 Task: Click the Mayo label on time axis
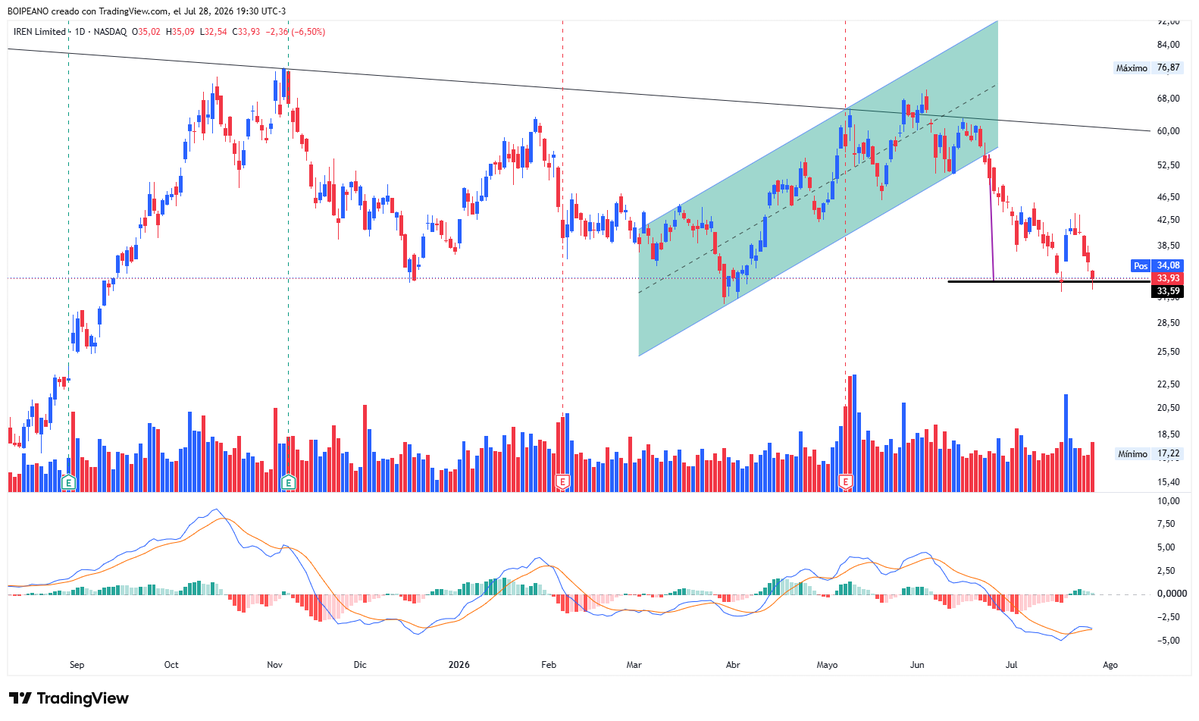coord(827,665)
